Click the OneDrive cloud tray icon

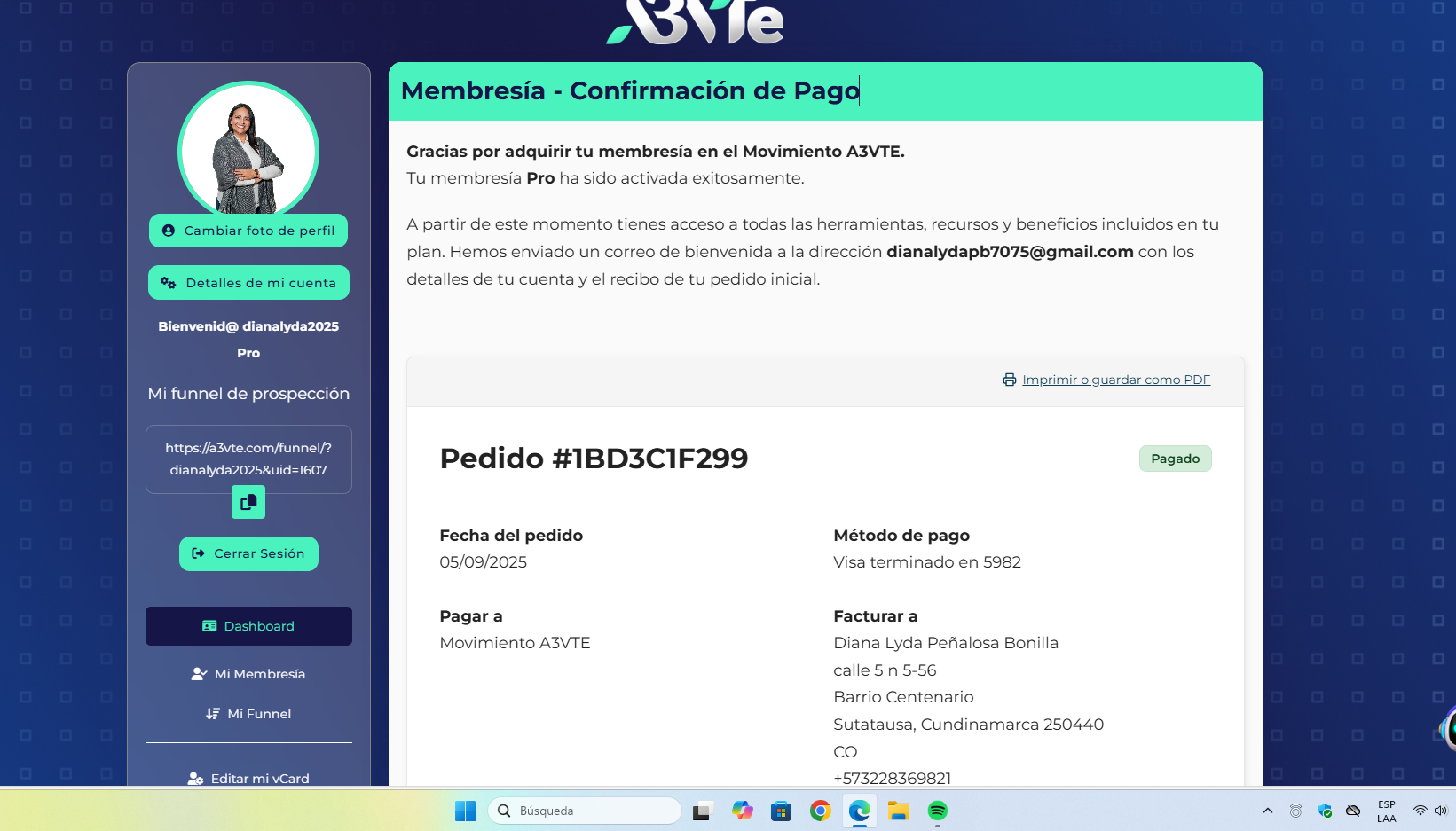pos(1353,811)
